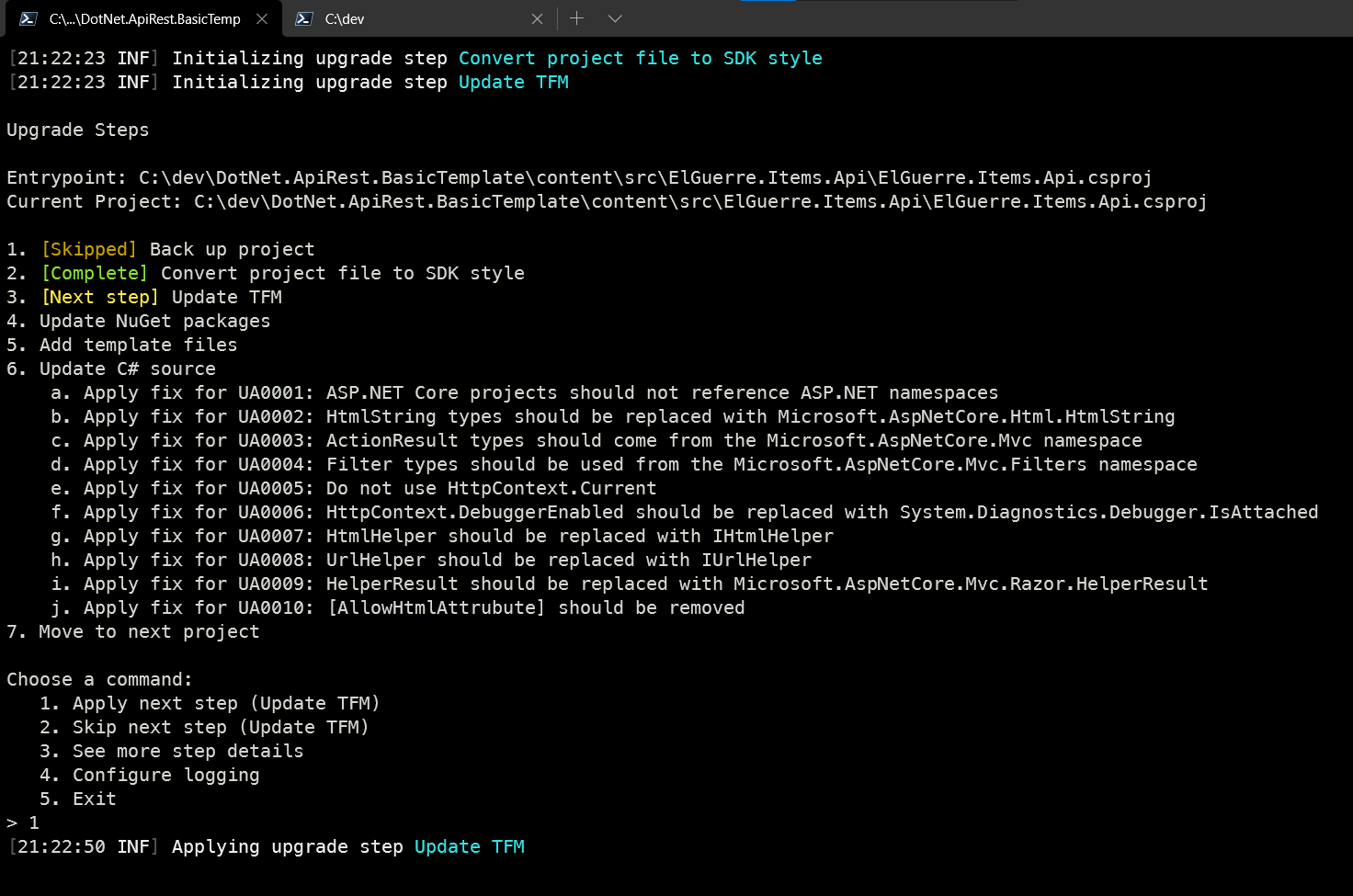Click PowerShell icon on C:\dev tab
The width and height of the screenshot is (1353, 896).
pyautogui.click(x=304, y=18)
